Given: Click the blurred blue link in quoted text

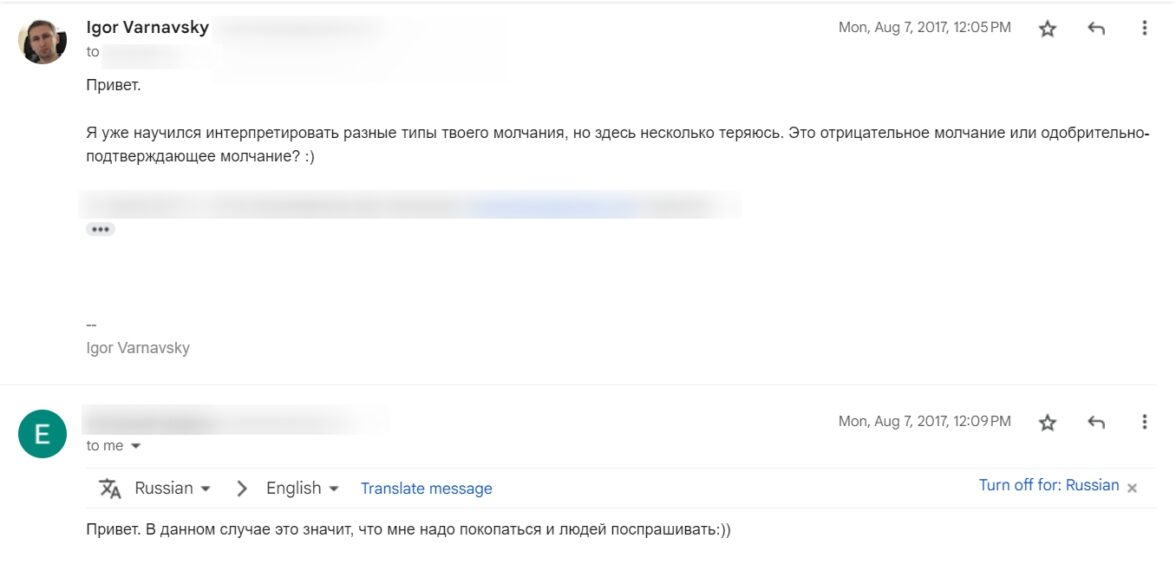Looking at the screenshot, I should [550, 206].
